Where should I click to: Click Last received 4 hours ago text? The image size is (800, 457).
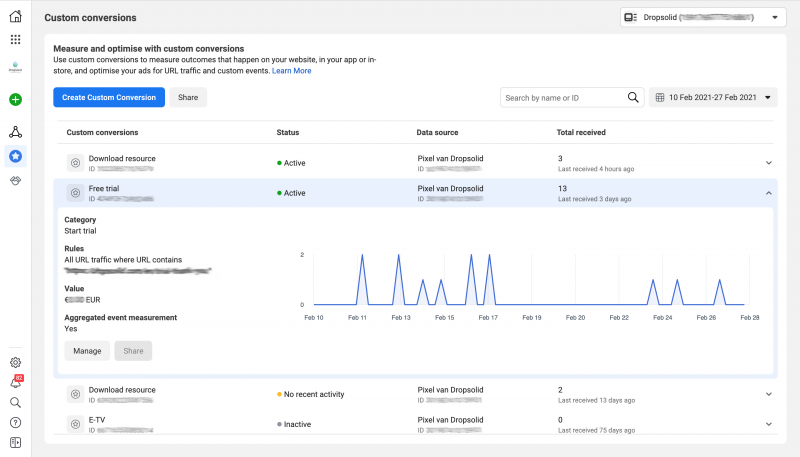[596, 169]
